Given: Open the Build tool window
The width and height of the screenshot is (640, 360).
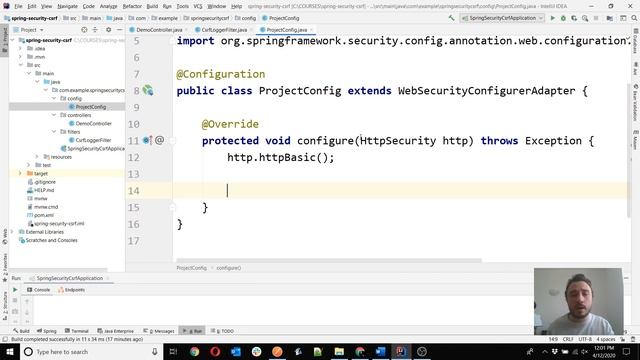Looking at the screenshot, I should pyautogui.click(x=21, y=331).
